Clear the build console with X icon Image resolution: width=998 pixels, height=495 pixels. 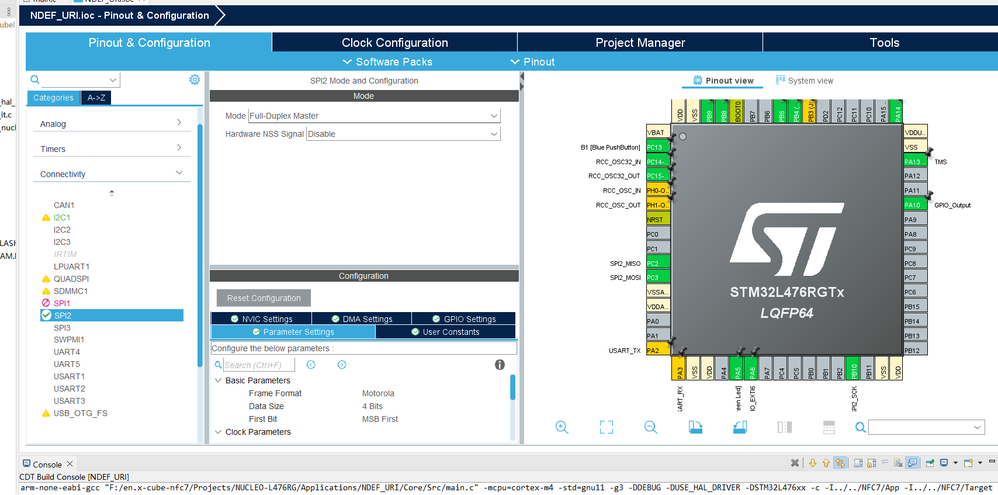click(x=795, y=463)
